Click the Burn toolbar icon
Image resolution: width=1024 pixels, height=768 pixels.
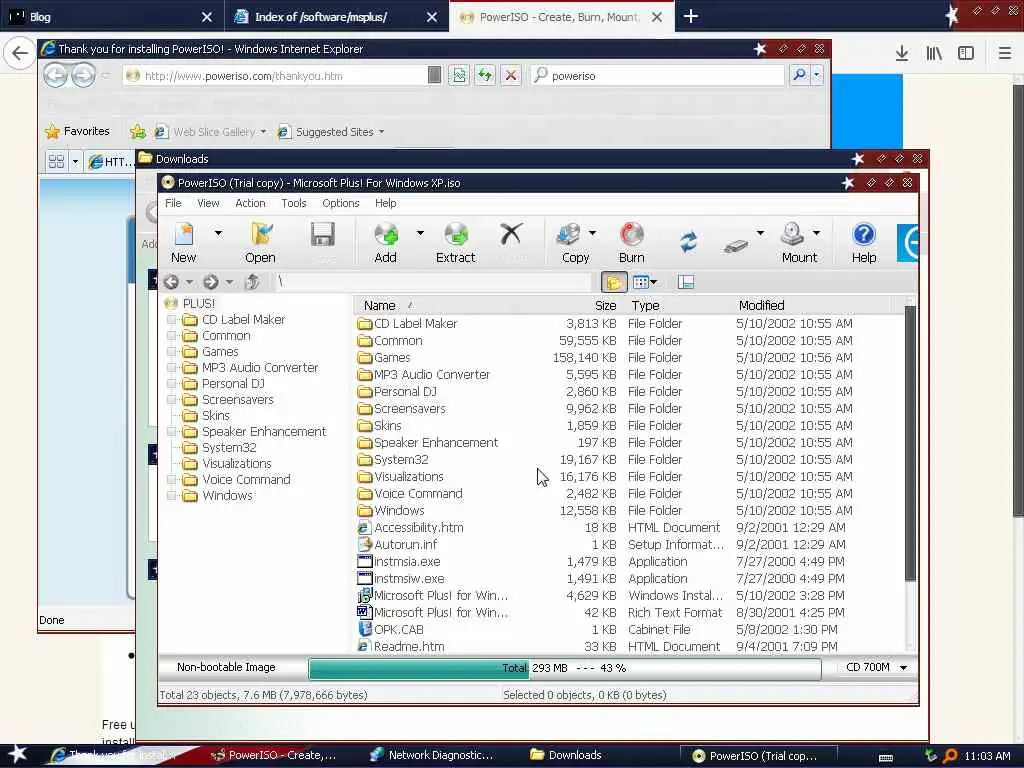pos(632,234)
